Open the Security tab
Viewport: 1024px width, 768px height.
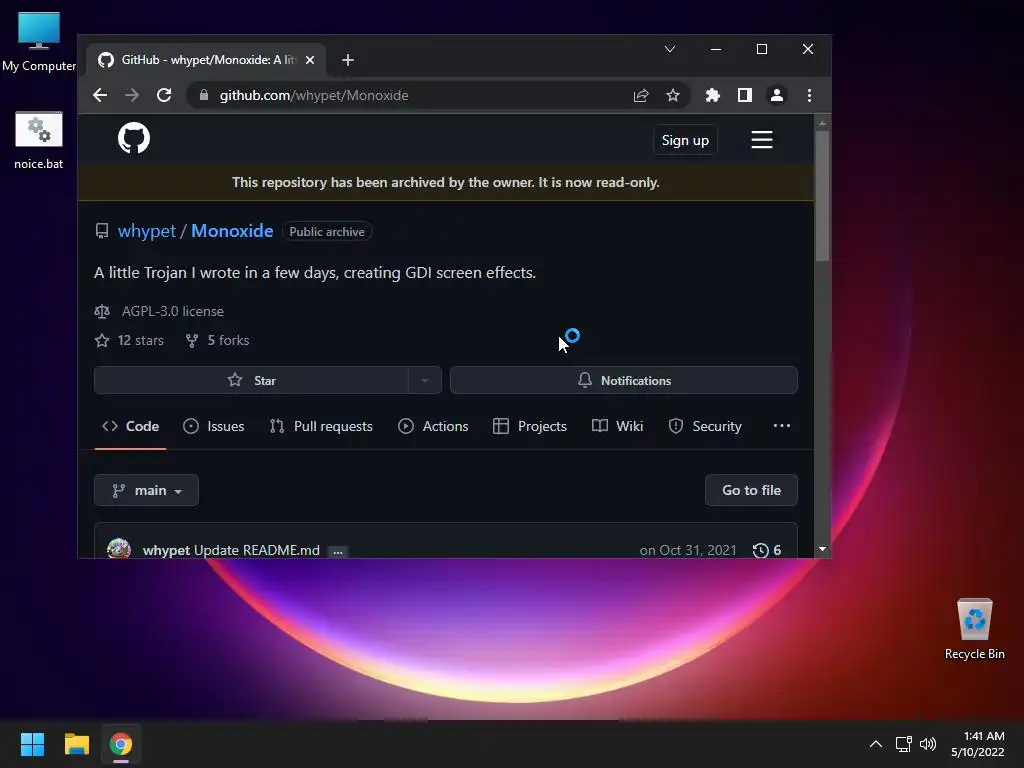[705, 426]
